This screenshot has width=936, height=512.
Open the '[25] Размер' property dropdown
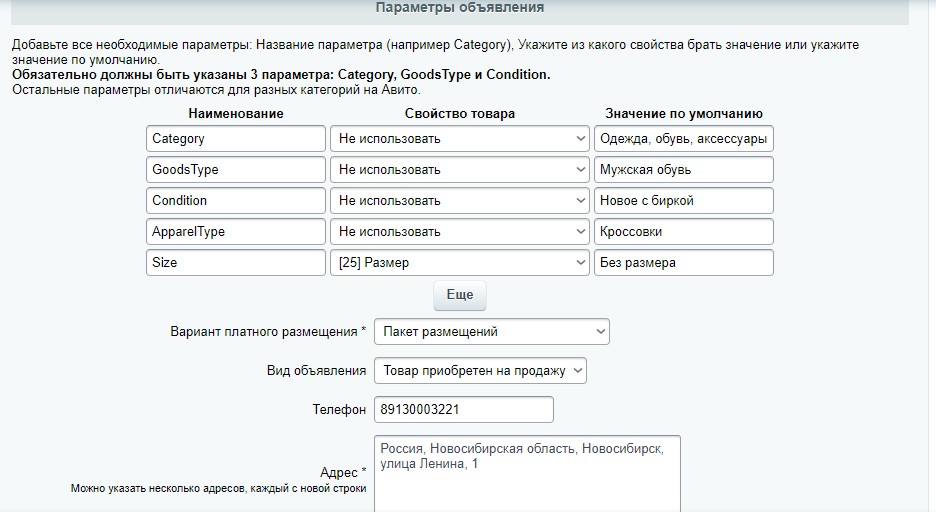460,263
